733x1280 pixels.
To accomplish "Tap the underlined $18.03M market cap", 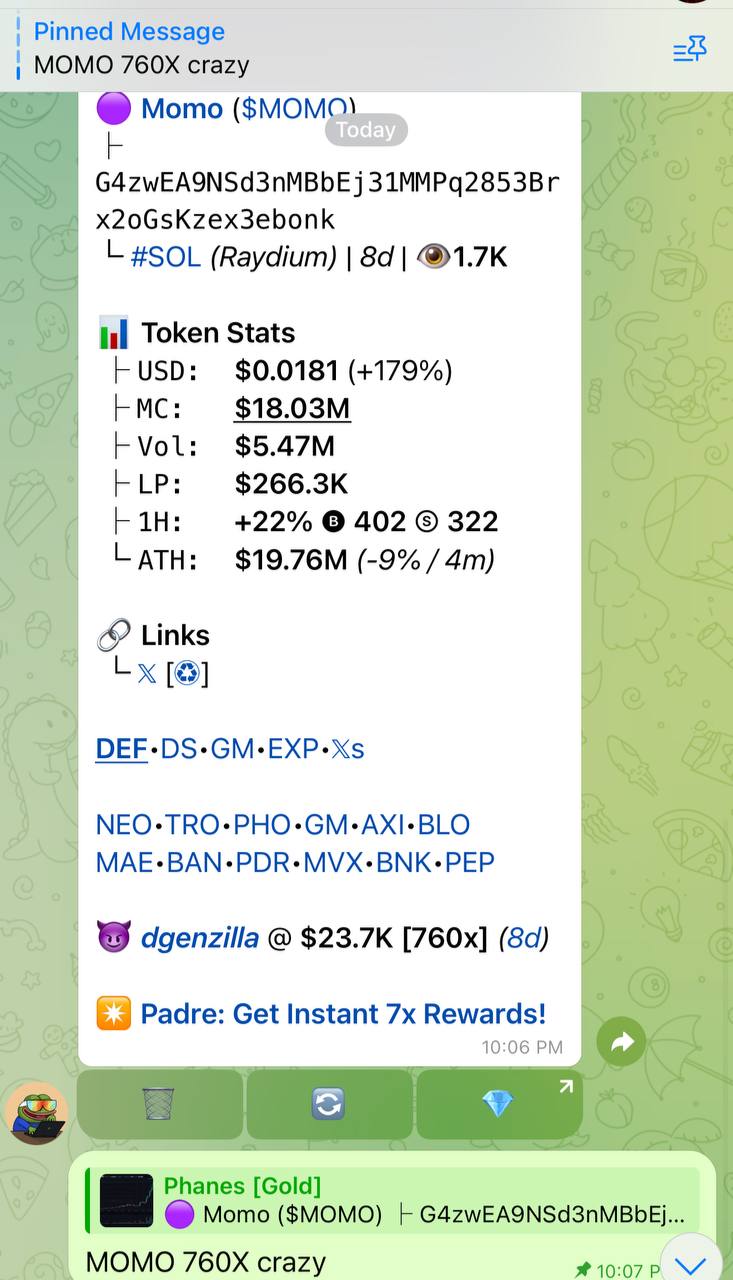I will point(292,408).
